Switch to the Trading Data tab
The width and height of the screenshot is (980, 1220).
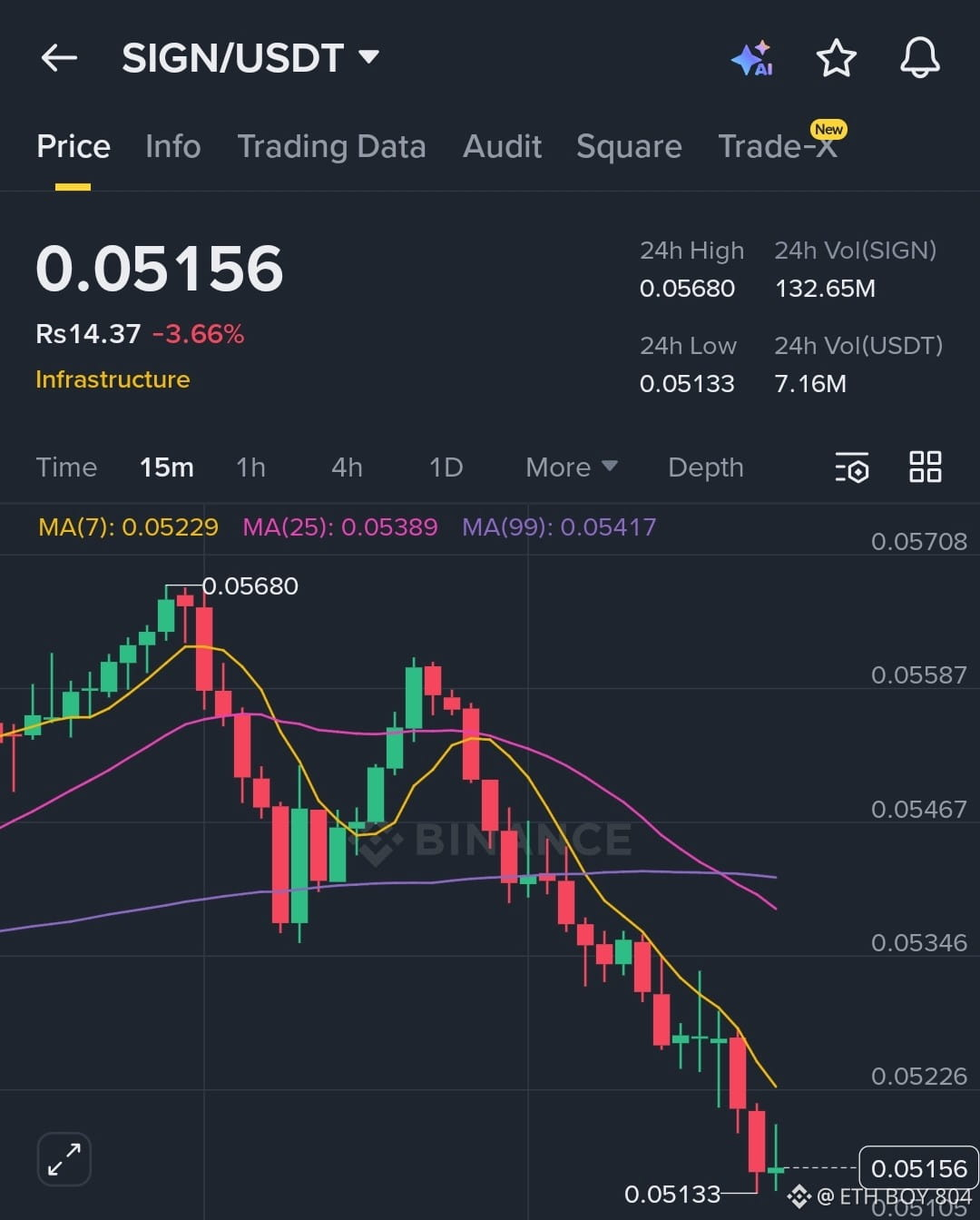pyautogui.click(x=331, y=146)
